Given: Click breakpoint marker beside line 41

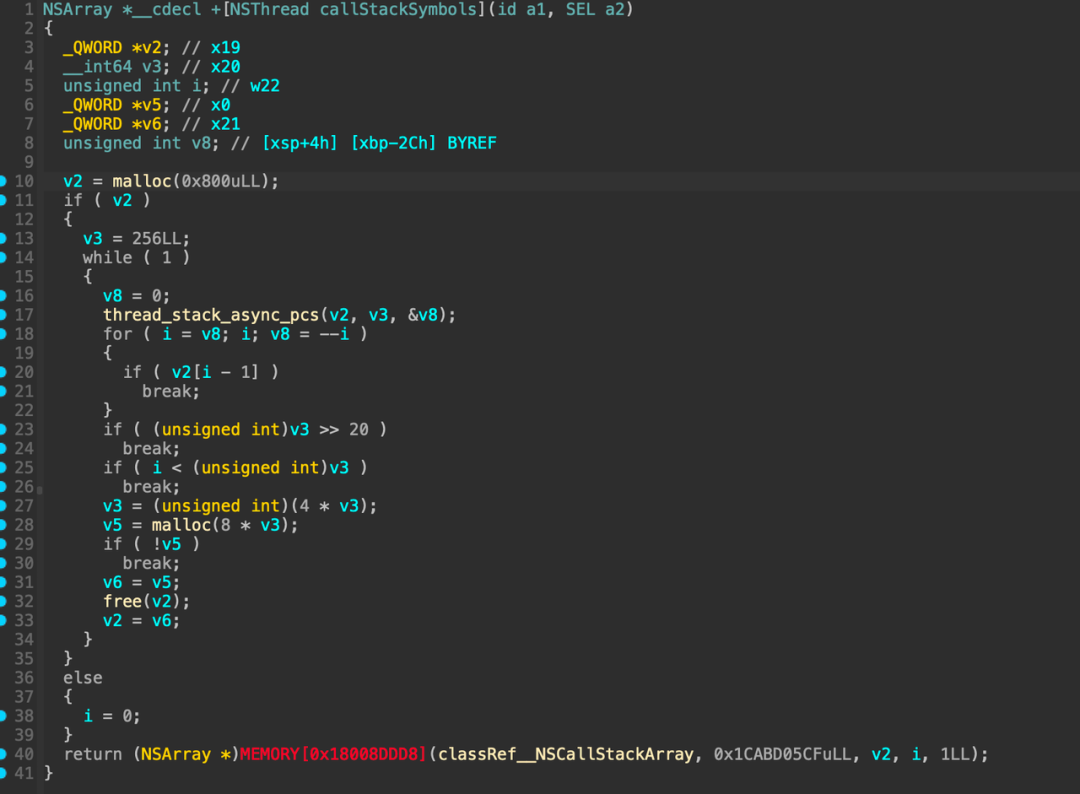Looking at the screenshot, I should point(2,773).
